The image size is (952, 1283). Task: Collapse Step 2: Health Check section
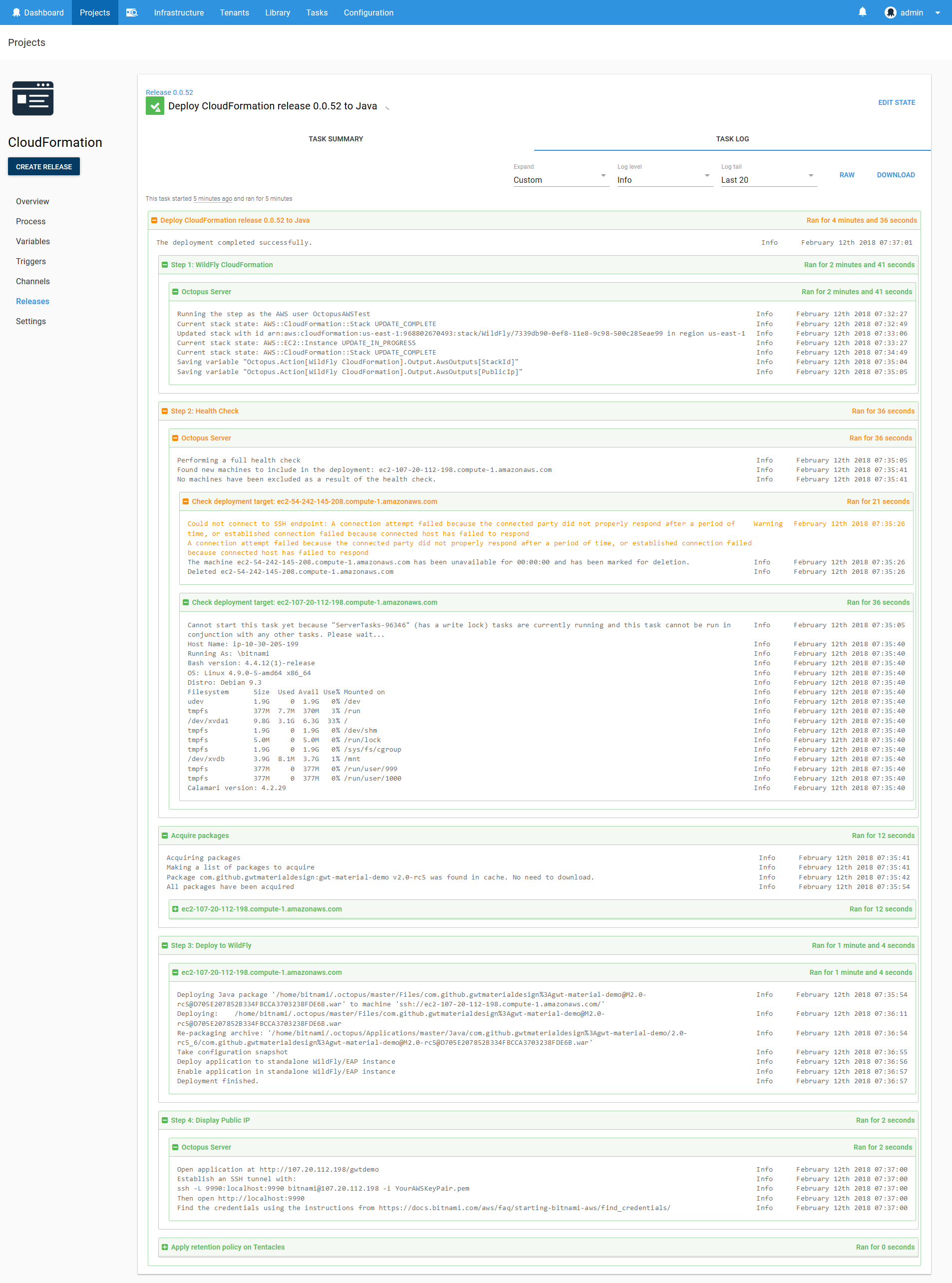(x=164, y=411)
